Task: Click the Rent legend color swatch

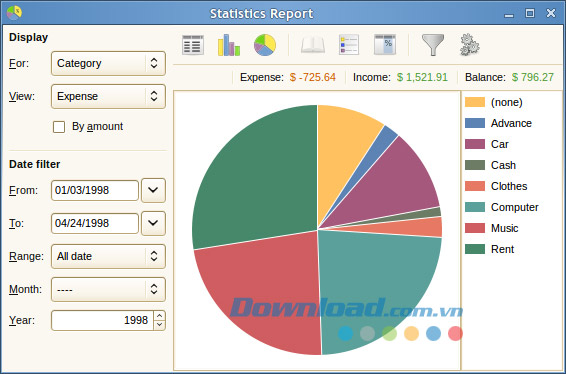Action: [x=475, y=249]
